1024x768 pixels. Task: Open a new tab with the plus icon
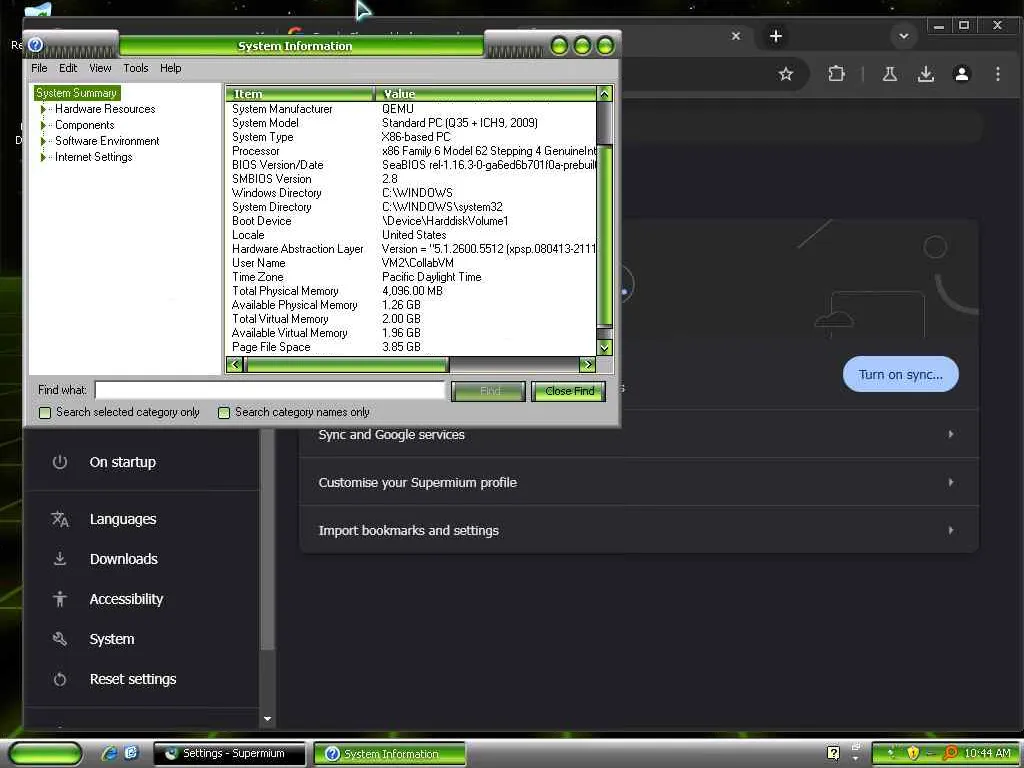click(775, 36)
